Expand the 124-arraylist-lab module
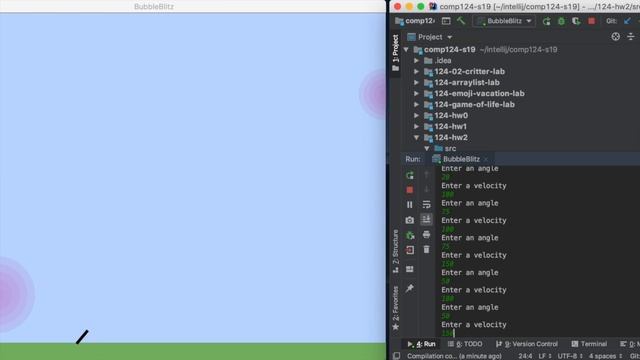This screenshot has width=640, height=360. pos(416,82)
